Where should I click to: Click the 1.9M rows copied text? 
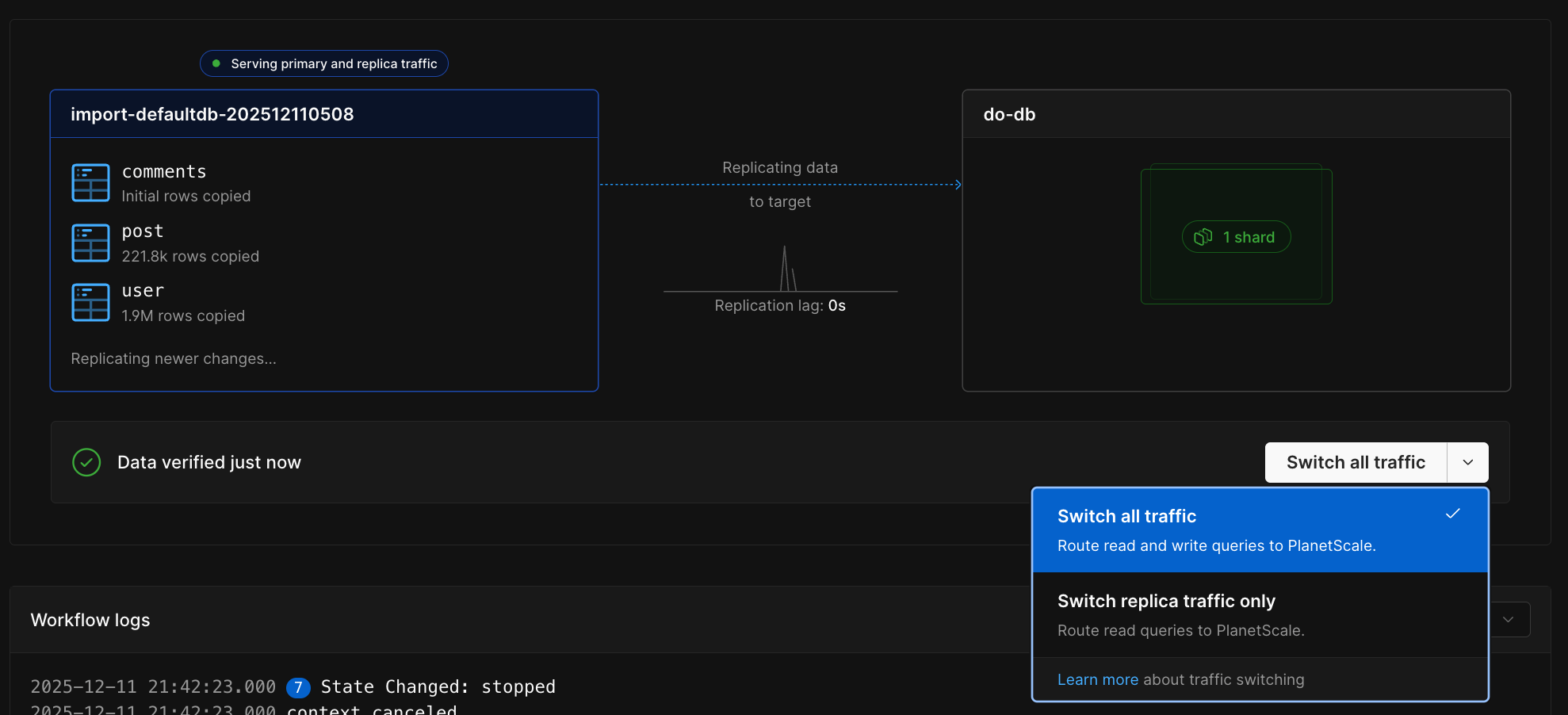pyautogui.click(x=183, y=315)
